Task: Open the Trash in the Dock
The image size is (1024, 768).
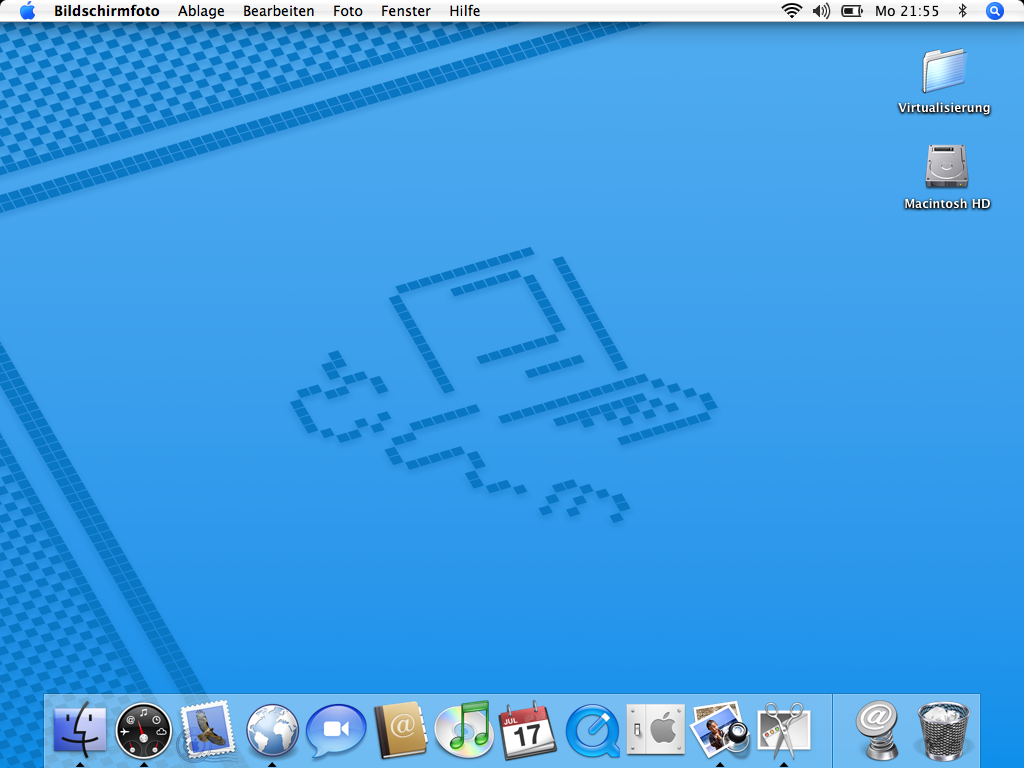Action: [943, 730]
